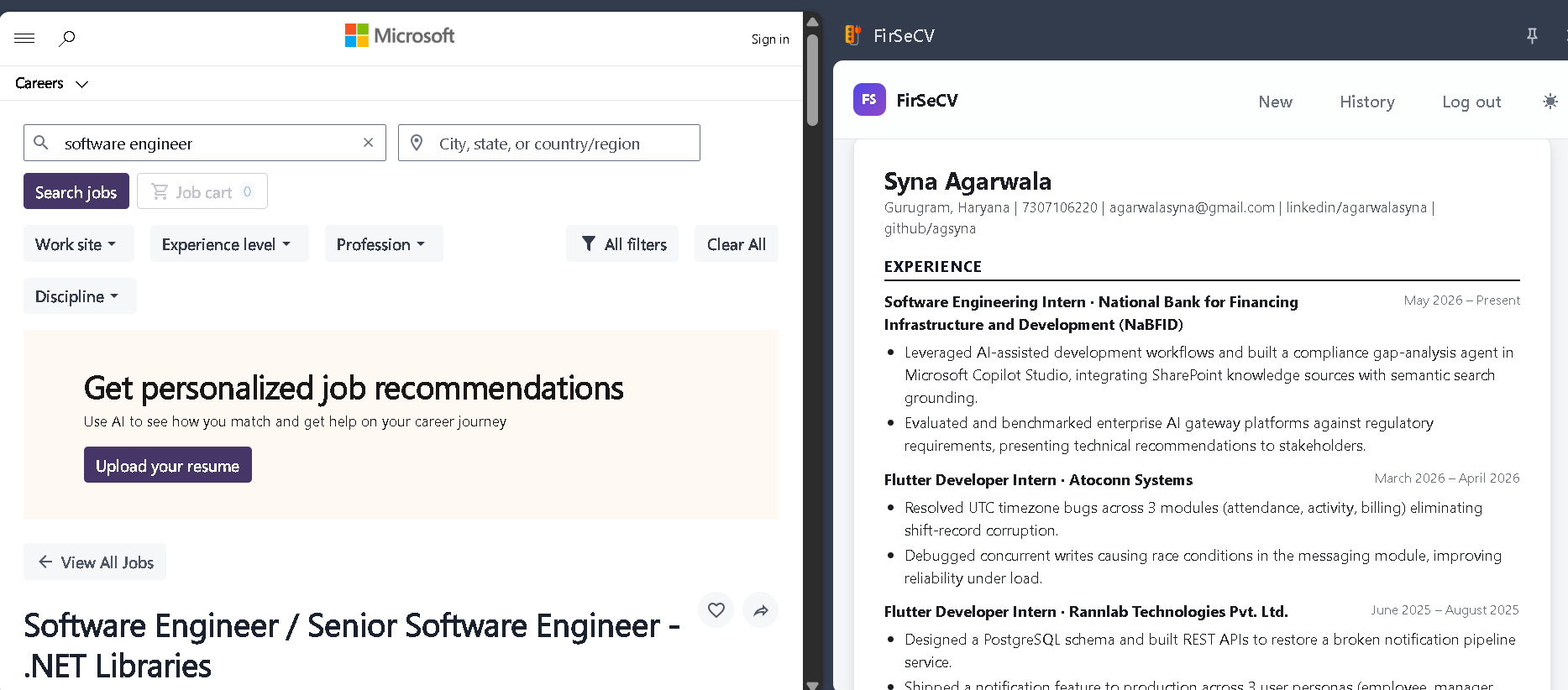Open the Profession filter dropdown

point(384,243)
